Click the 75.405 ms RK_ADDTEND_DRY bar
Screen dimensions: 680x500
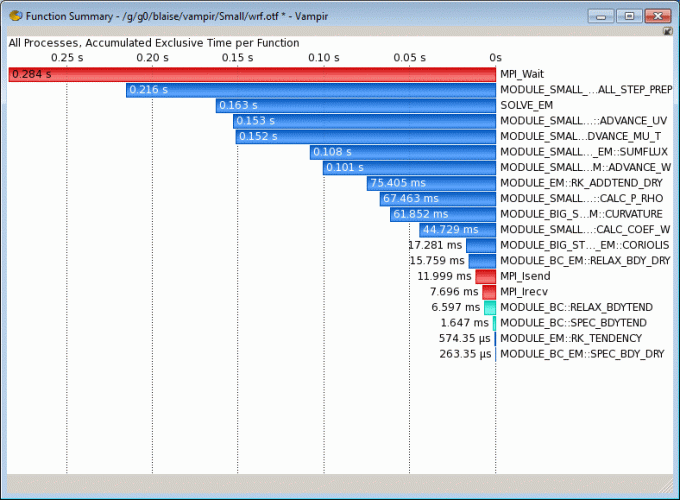(432, 183)
